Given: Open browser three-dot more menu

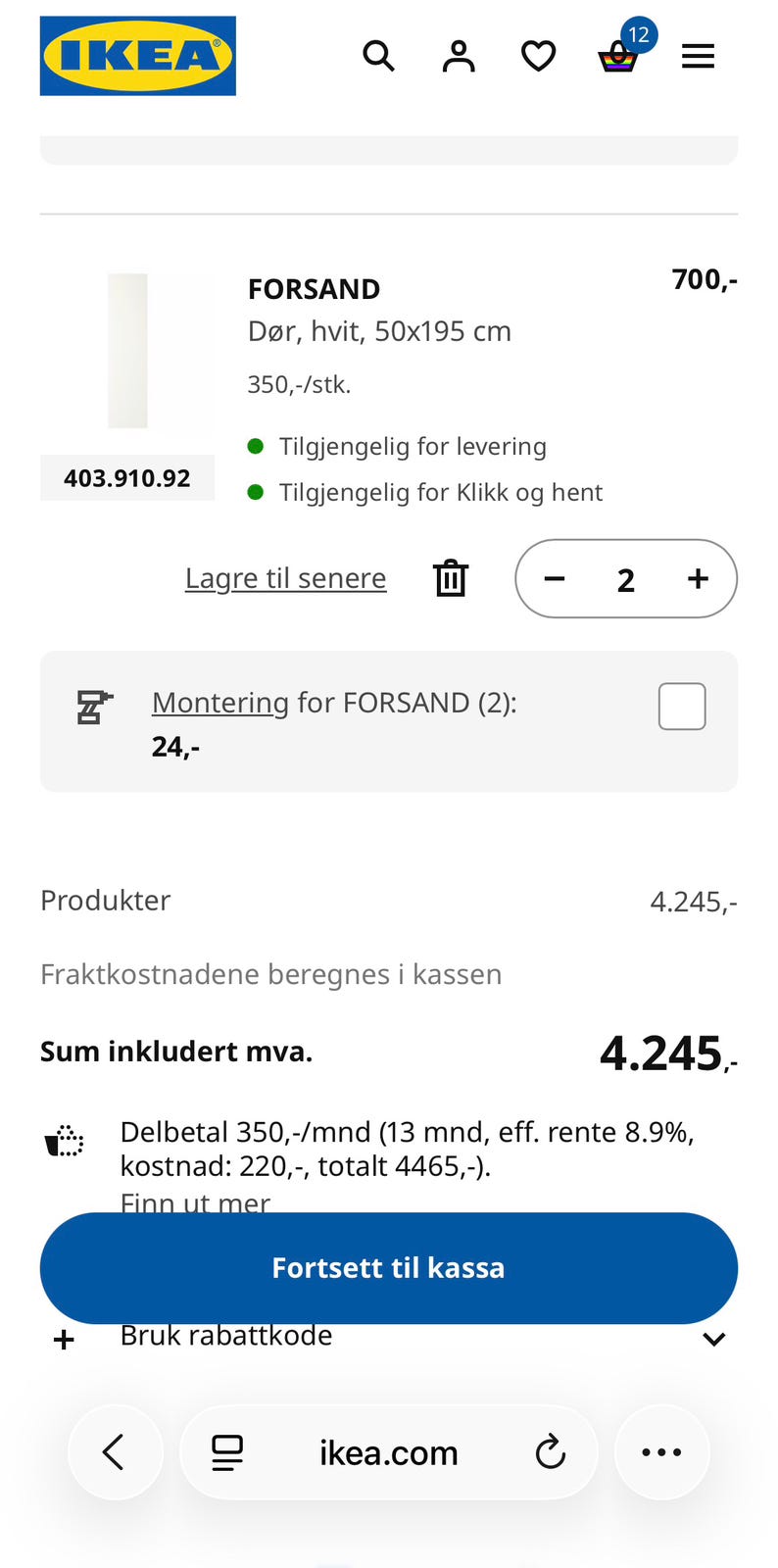Looking at the screenshot, I should (x=661, y=1452).
